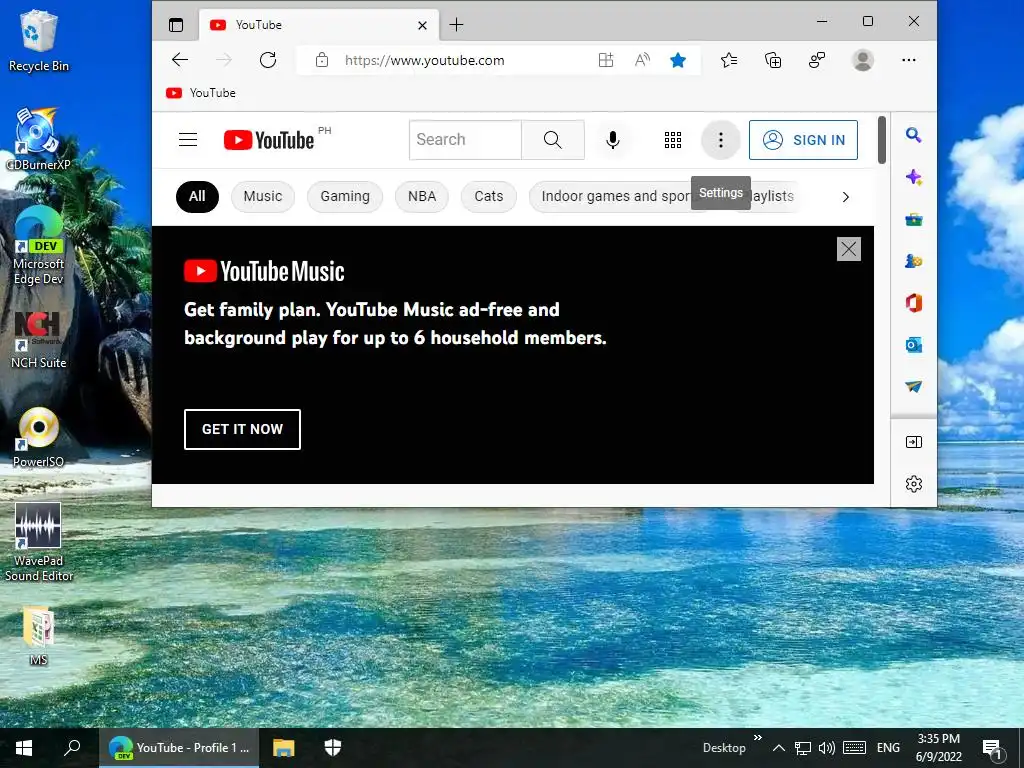
Task: Open Edge sidebar Search icon
Action: click(x=914, y=135)
